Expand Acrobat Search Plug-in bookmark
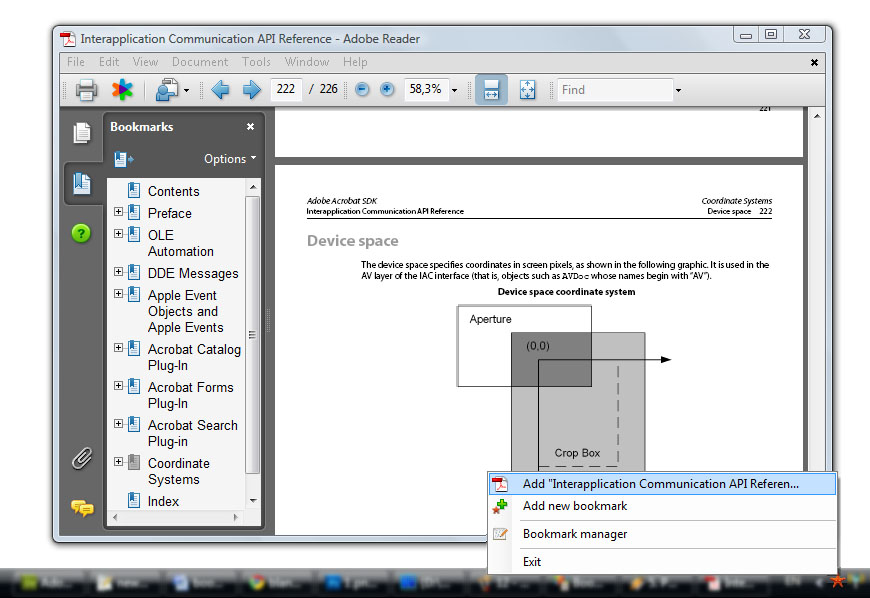 (x=118, y=423)
